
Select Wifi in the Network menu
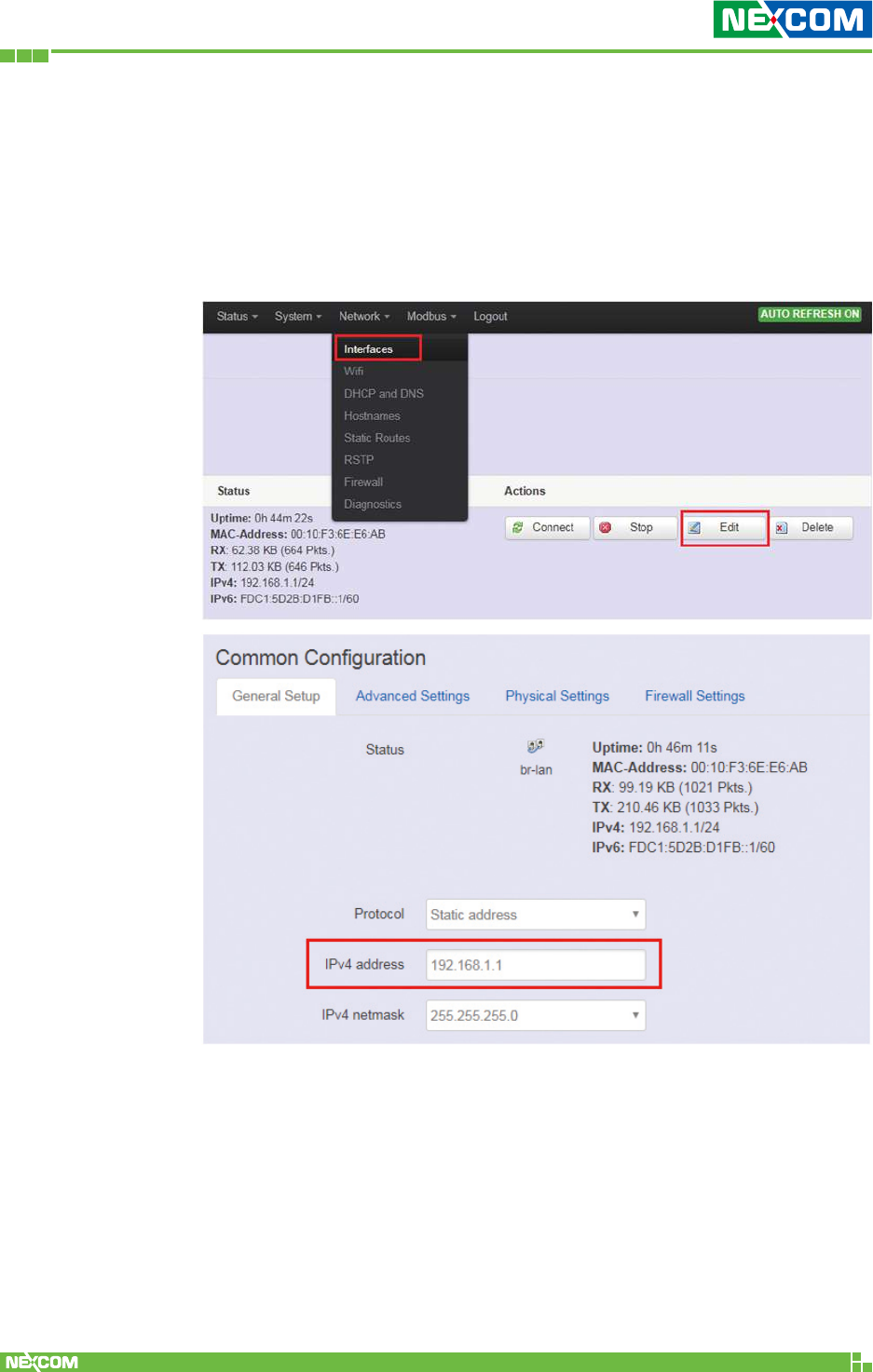[x=354, y=372]
